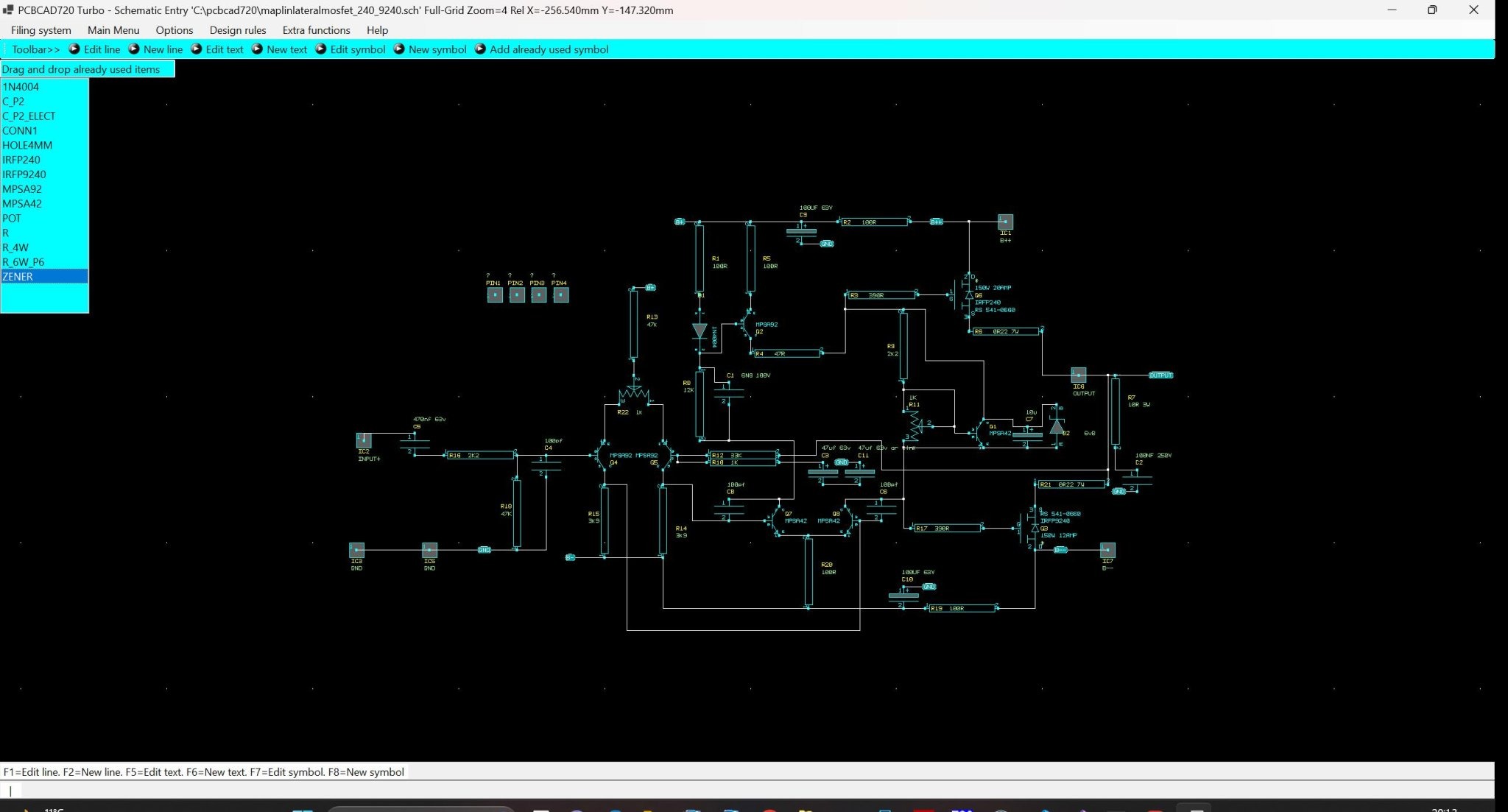Viewport: 1508px width, 812px height.
Task: Open the Help menu
Action: tap(377, 30)
